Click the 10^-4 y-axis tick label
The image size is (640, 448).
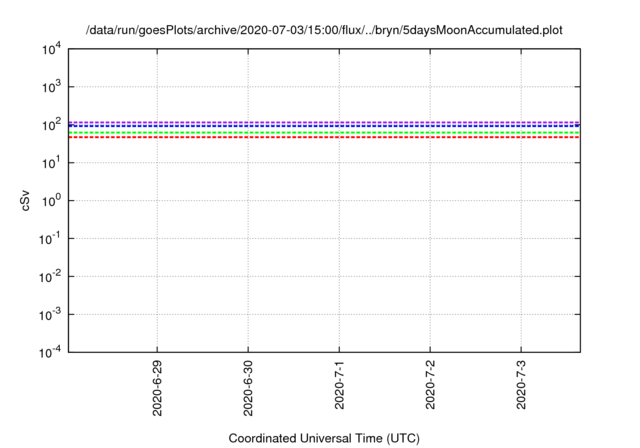pyautogui.click(x=50, y=352)
